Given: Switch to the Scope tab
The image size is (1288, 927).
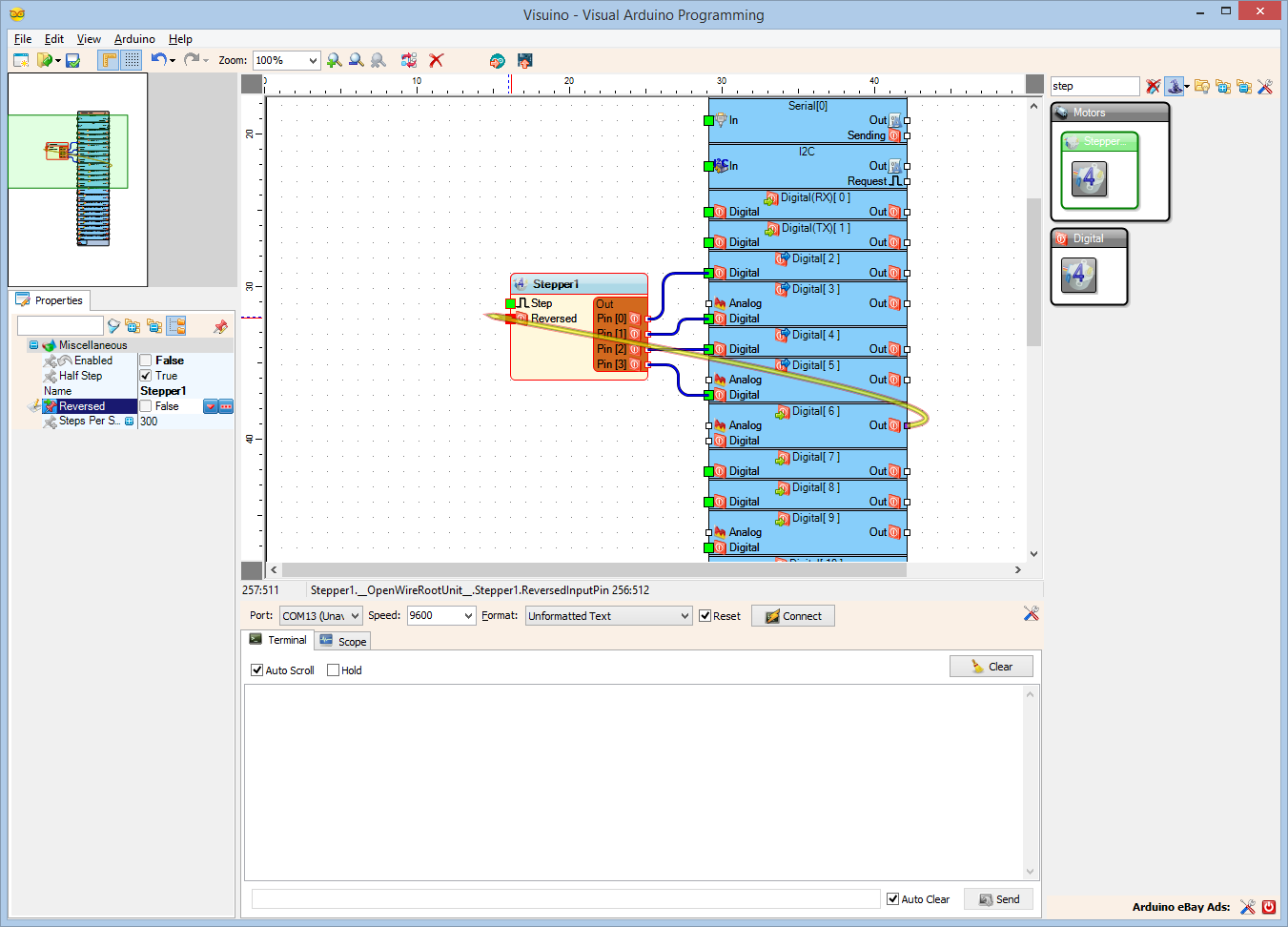Looking at the screenshot, I should (342, 640).
